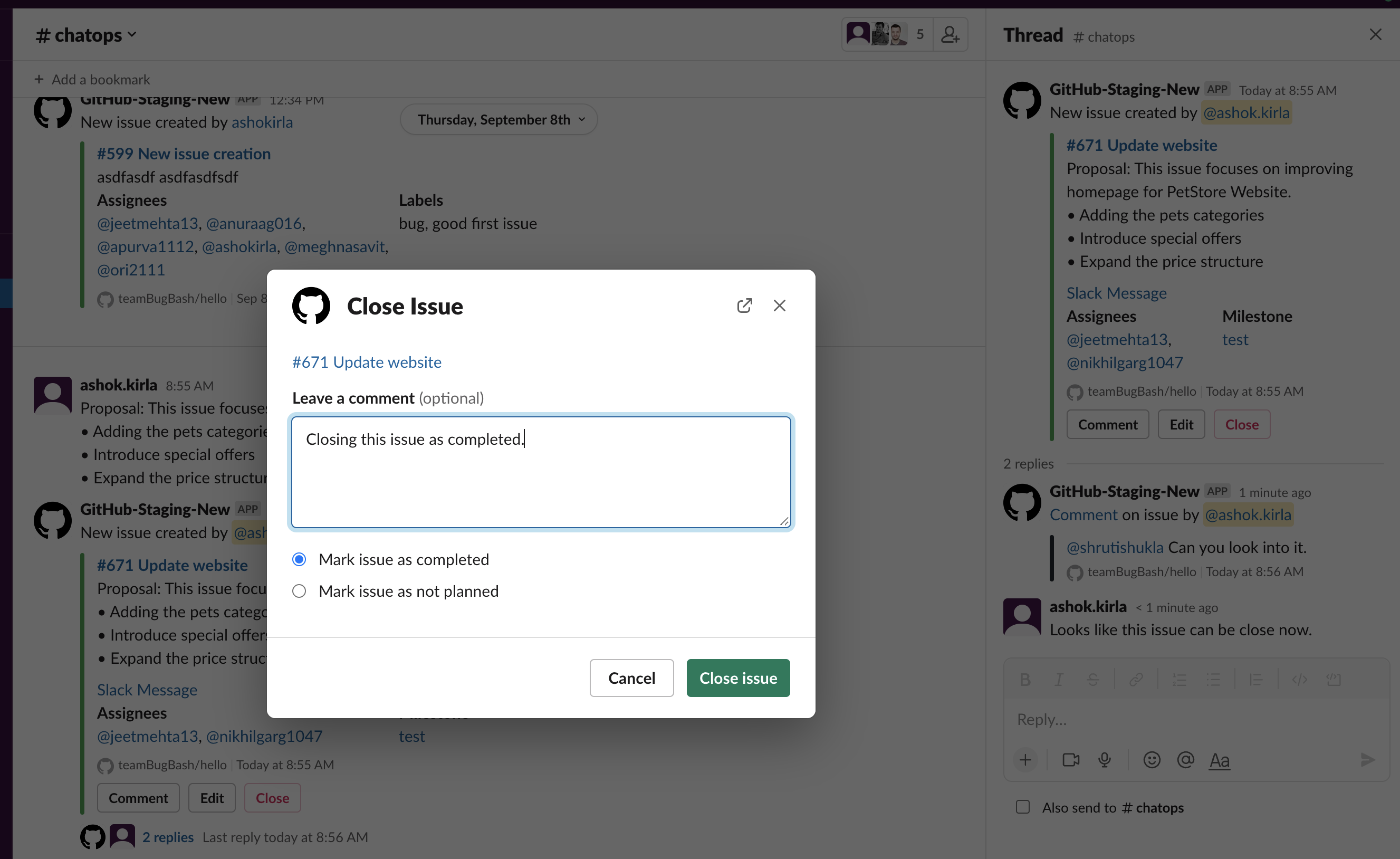Open the channel members list showing 5
The image size is (1400, 859).
886,35
